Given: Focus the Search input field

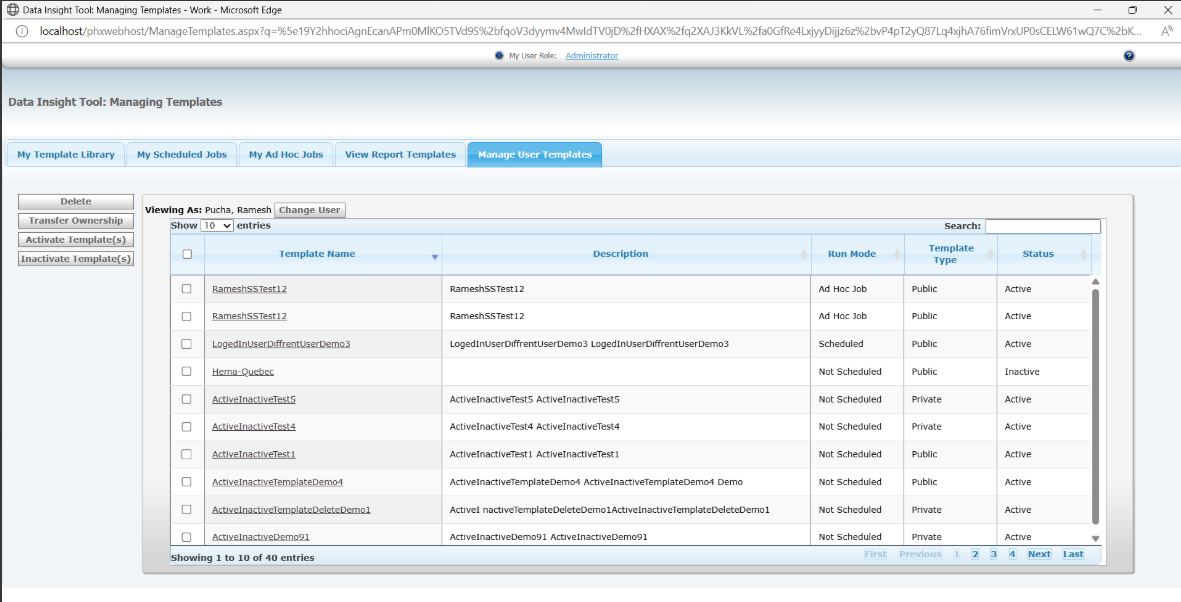Looking at the screenshot, I should pyautogui.click(x=1043, y=226).
